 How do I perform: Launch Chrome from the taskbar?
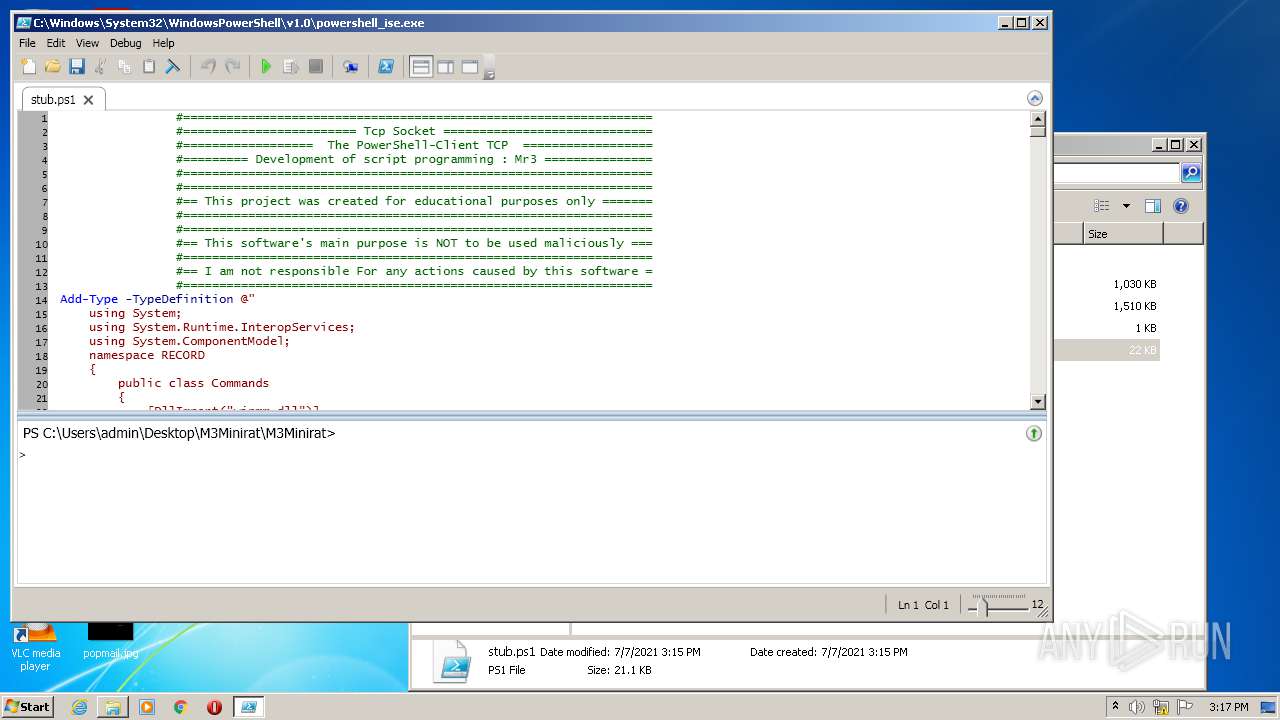pyautogui.click(x=181, y=707)
